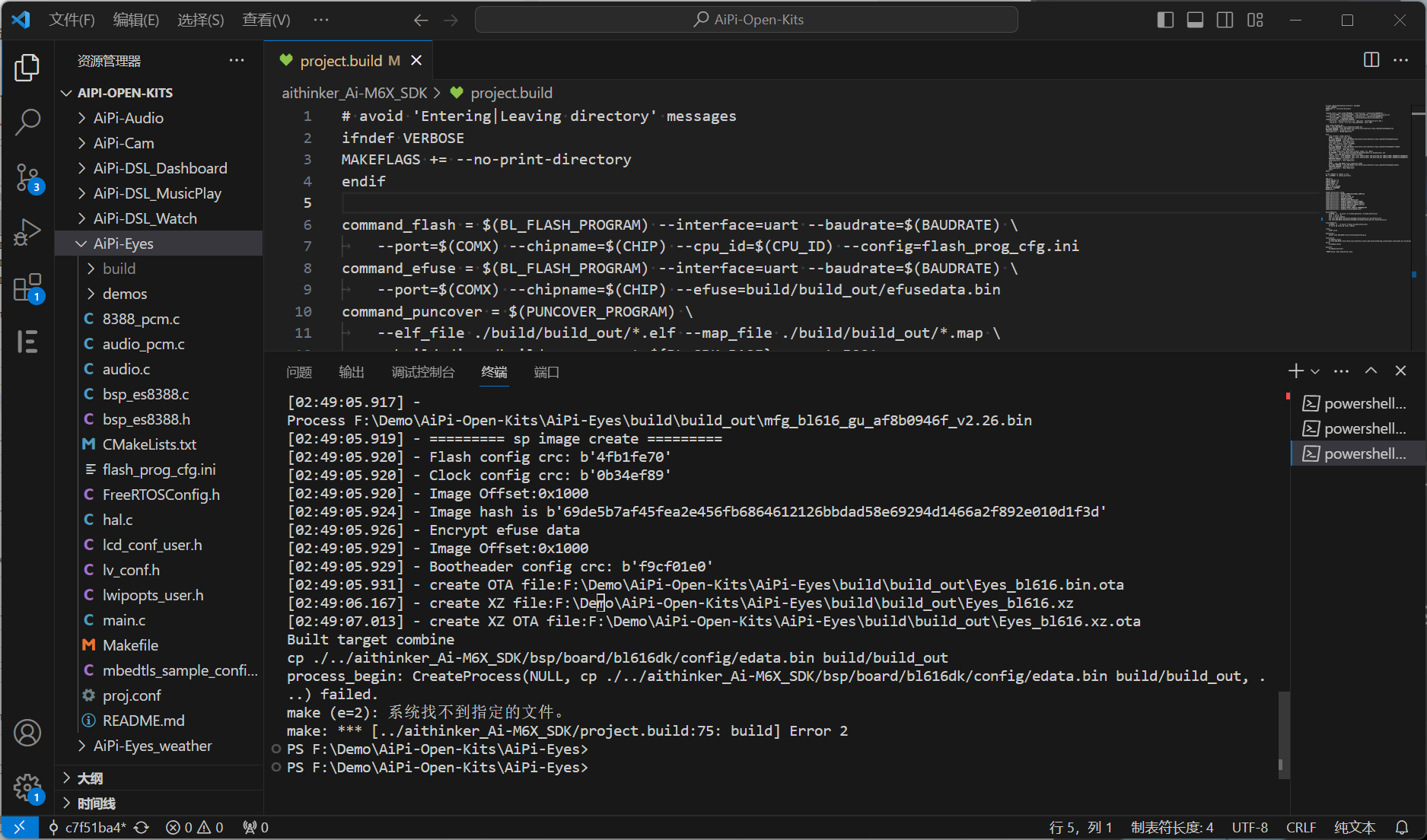This screenshot has height=840, width=1427.
Task: Open Run and Debug view
Action: click(x=27, y=232)
